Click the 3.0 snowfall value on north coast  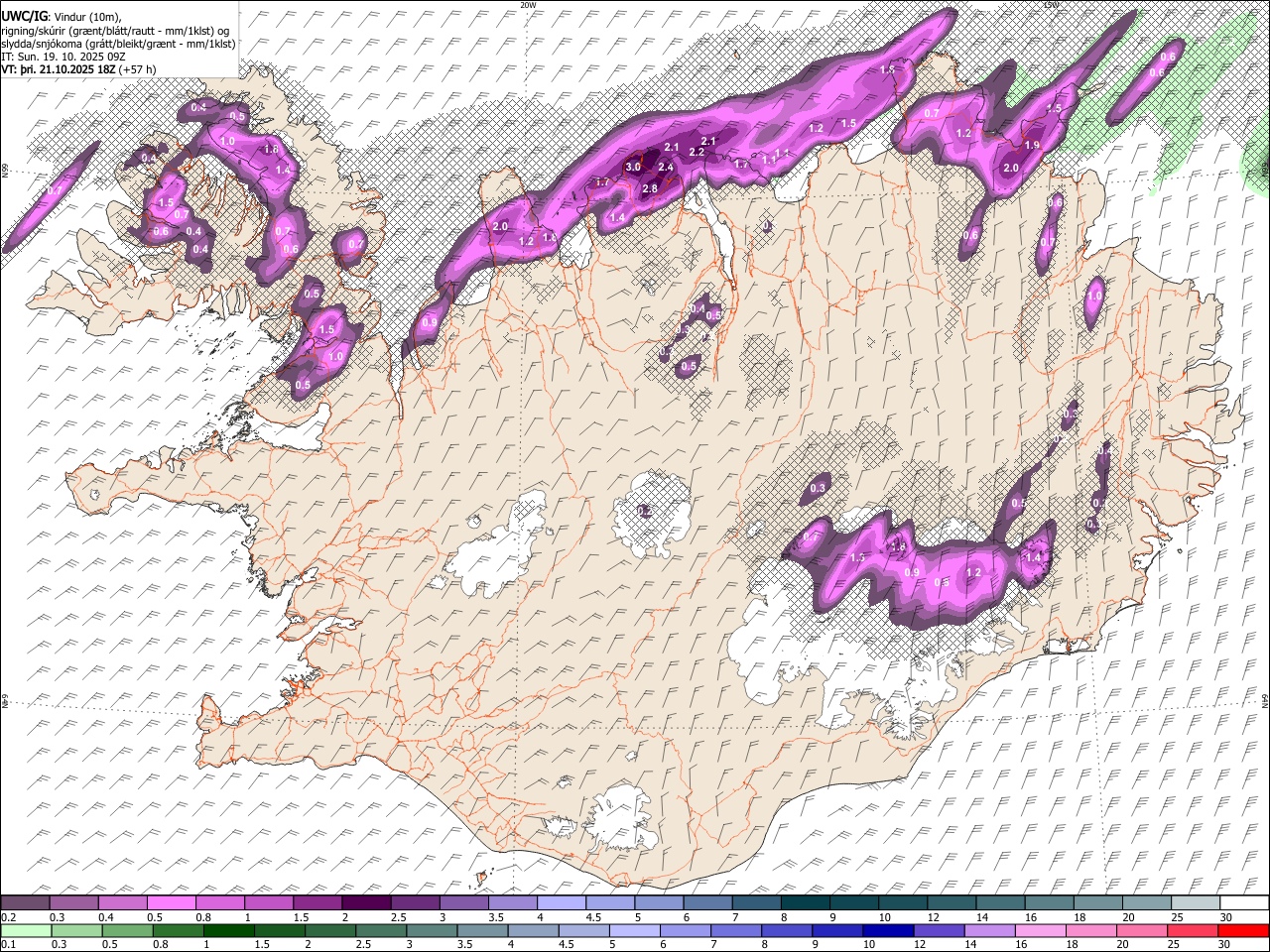[633, 167]
